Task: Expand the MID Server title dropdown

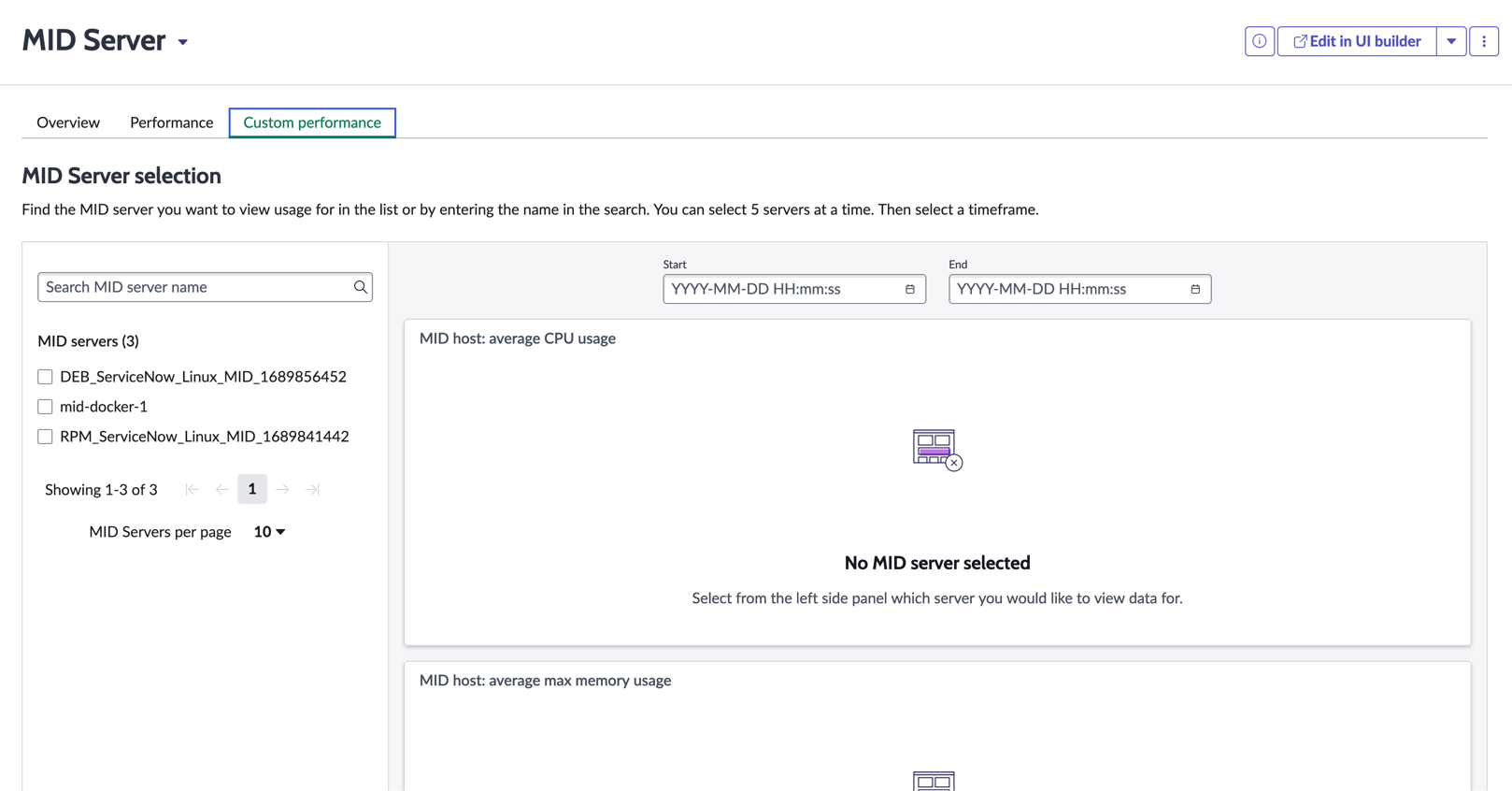Action: (183, 42)
